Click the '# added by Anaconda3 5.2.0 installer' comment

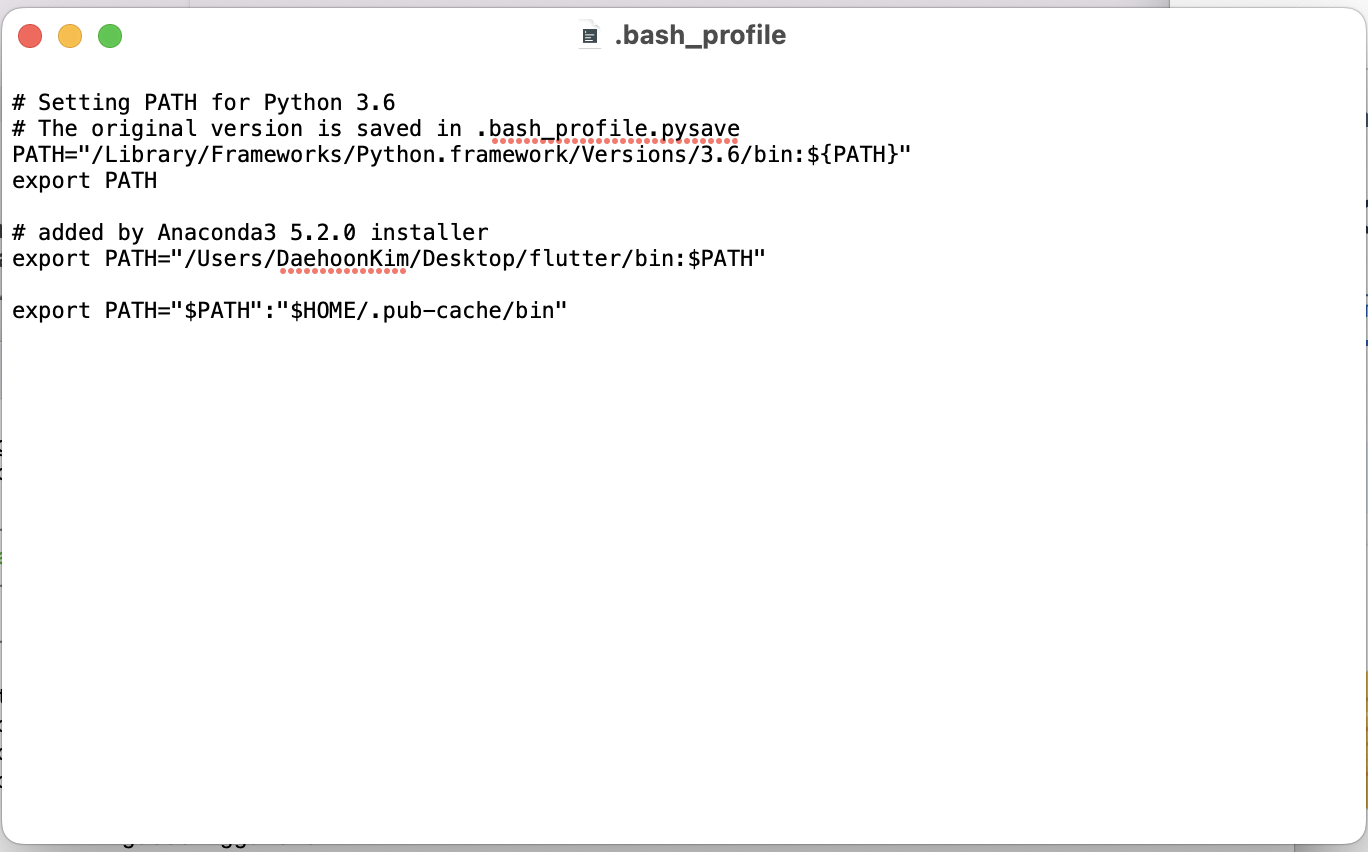point(250,232)
